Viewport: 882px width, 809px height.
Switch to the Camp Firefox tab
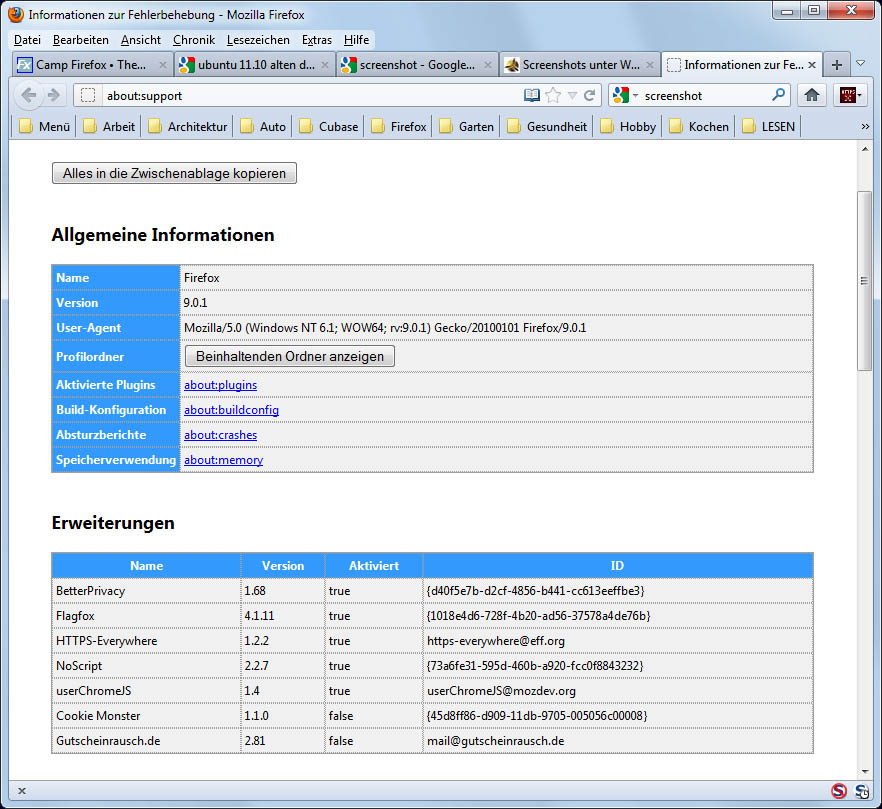click(90, 65)
